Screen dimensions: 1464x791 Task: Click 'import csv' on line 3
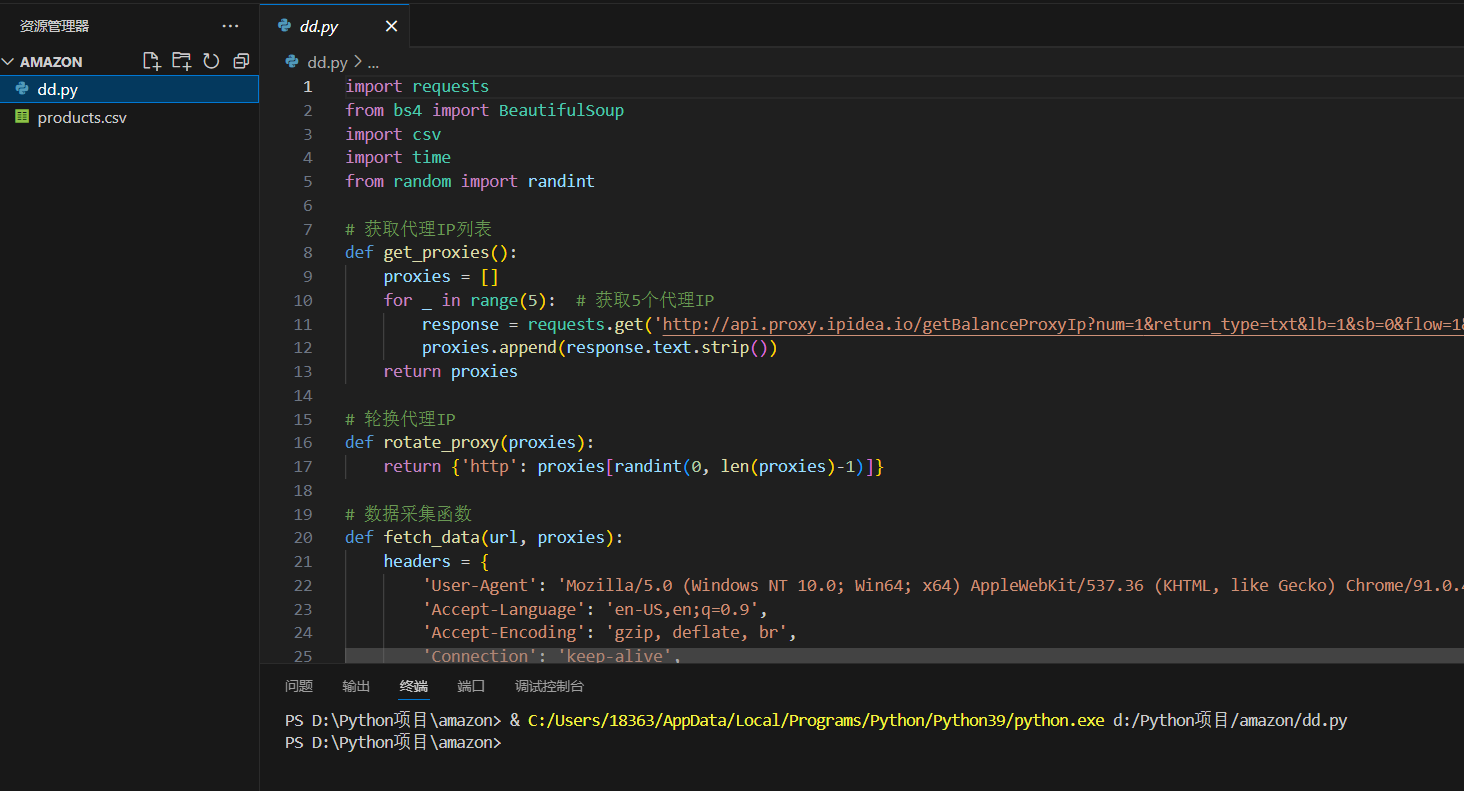point(393,134)
